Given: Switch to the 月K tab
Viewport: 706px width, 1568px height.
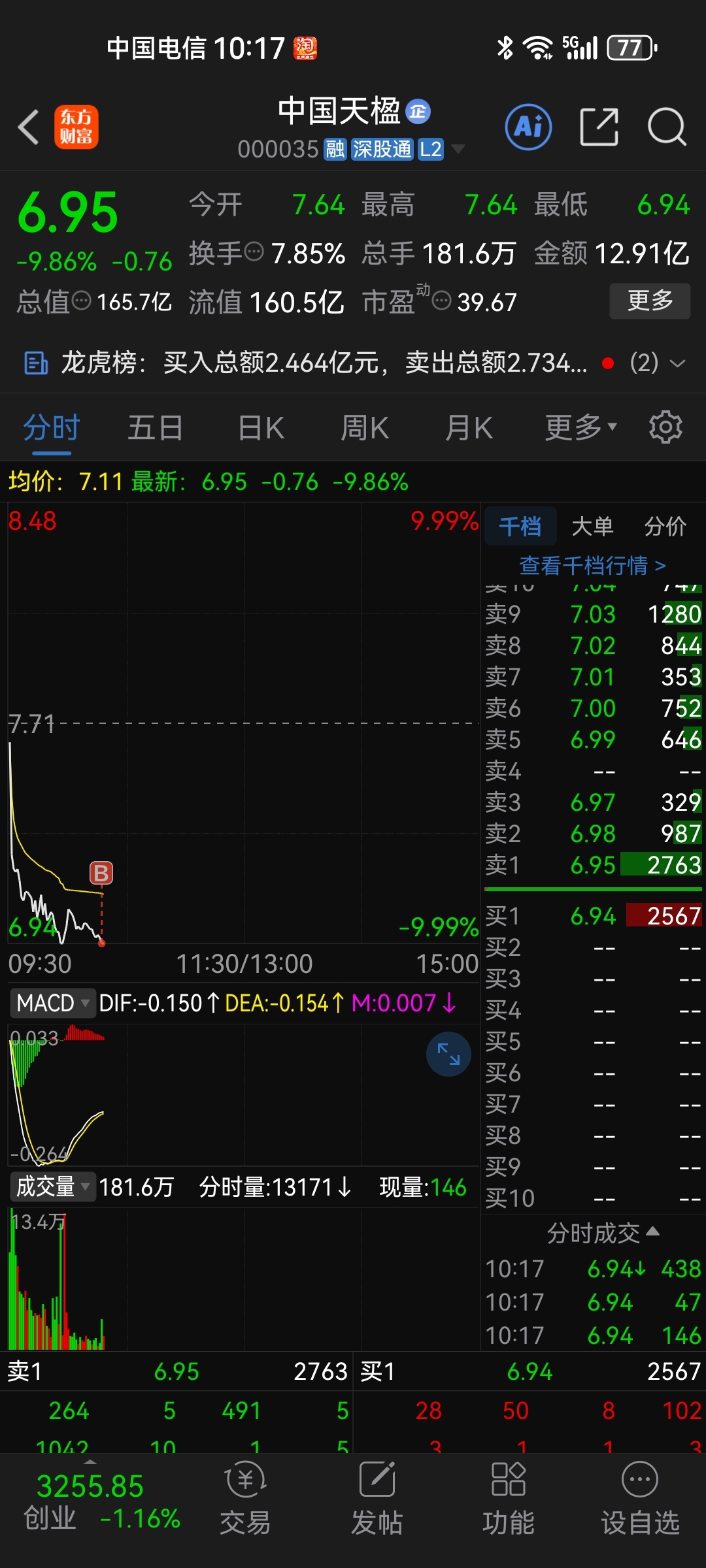Looking at the screenshot, I should click(x=469, y=428).
